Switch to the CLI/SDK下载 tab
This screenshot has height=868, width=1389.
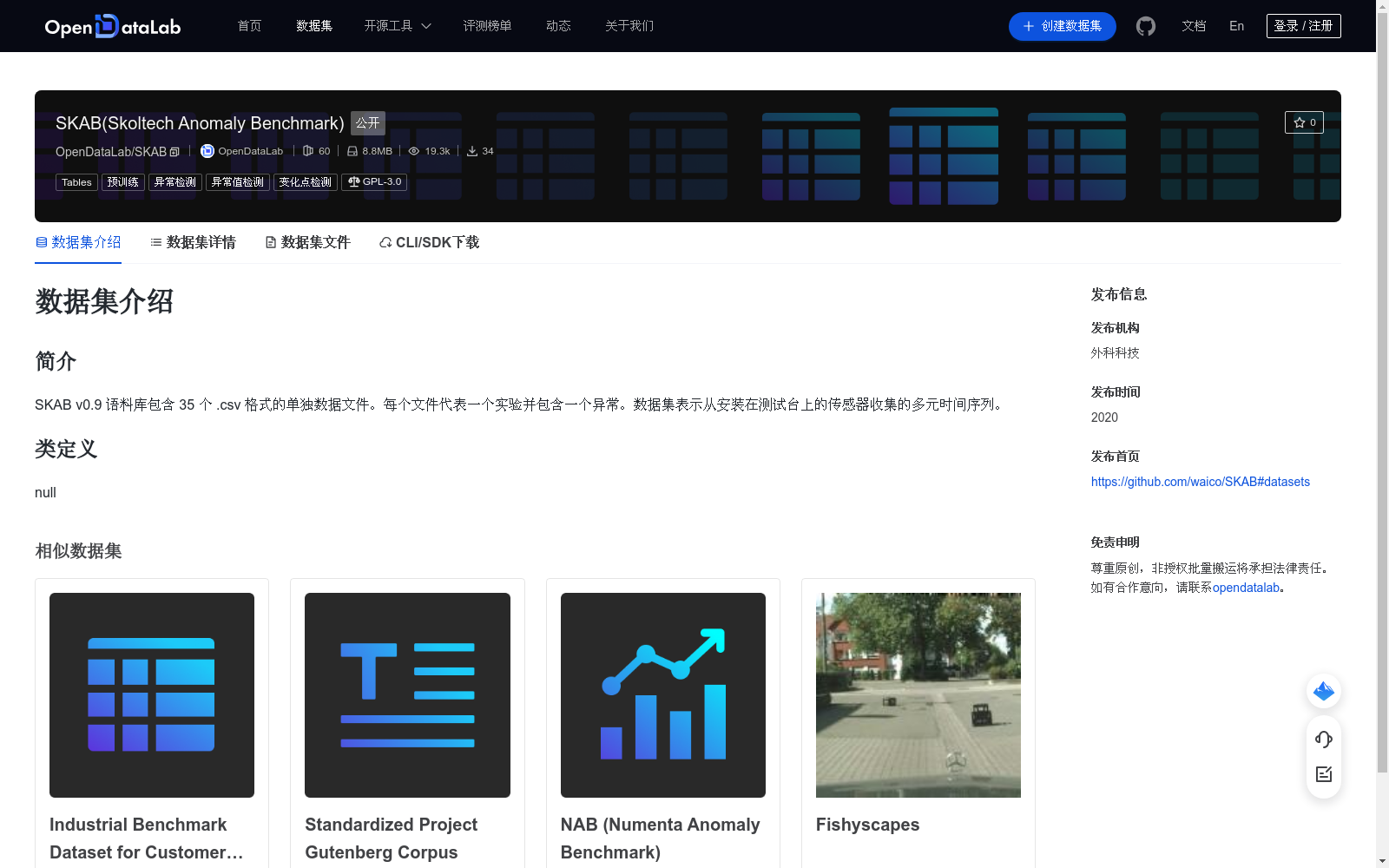point(429,242)
